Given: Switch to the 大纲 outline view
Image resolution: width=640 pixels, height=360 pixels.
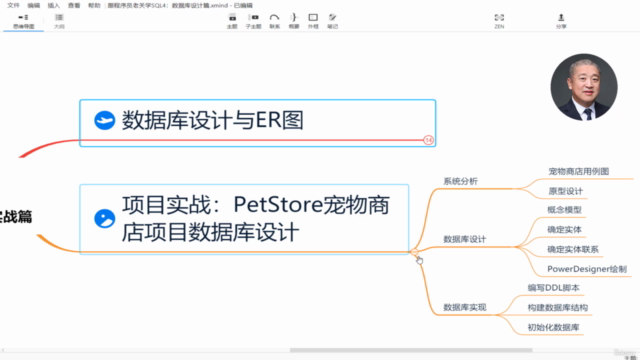Looking at the screenshot, I should click(x=59, y=21).
